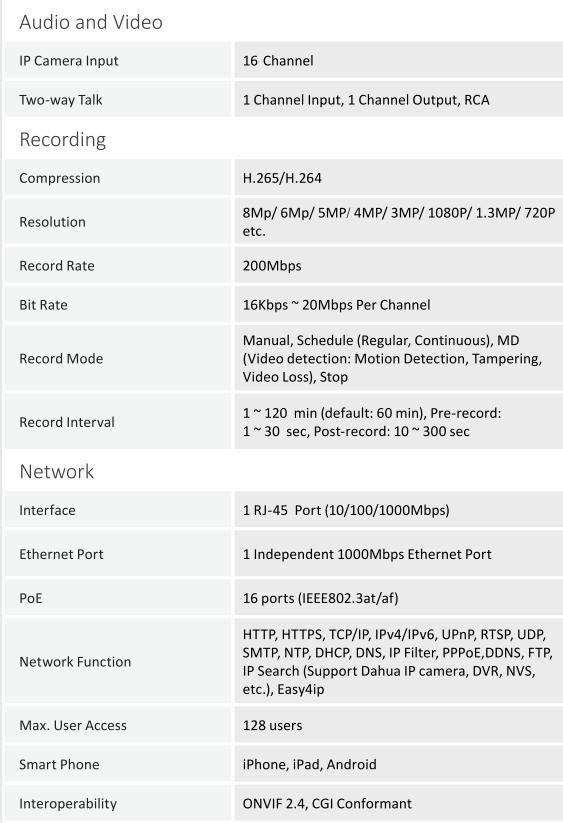563x823 pixels.
Task: Select the H.265/H.264 compression value
Action: [x=282, y=178]
